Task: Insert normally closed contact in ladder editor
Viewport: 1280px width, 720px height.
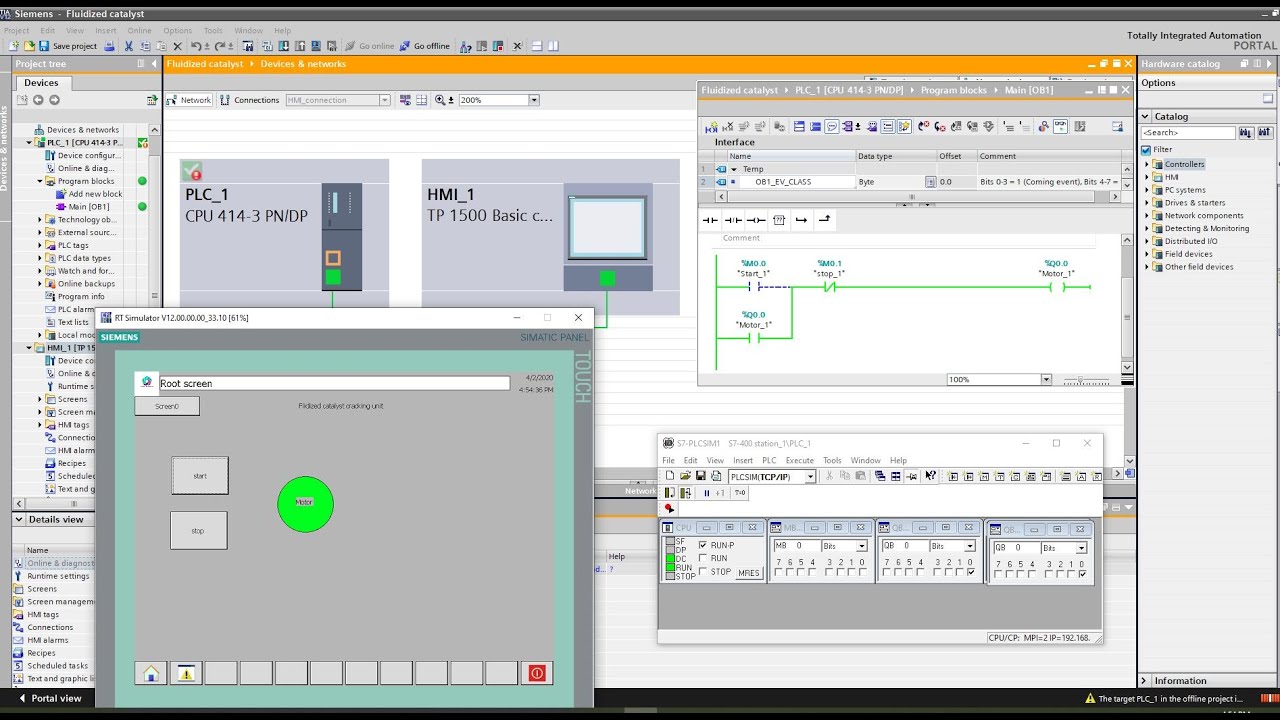Action: [733, 220]
